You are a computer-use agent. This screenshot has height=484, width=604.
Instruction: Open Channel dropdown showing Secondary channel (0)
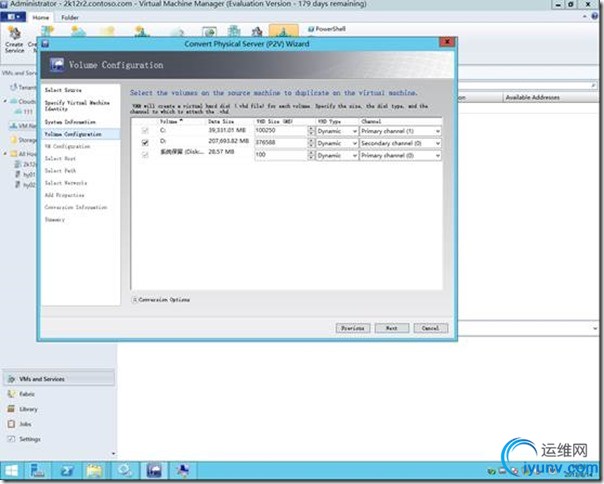400,143
